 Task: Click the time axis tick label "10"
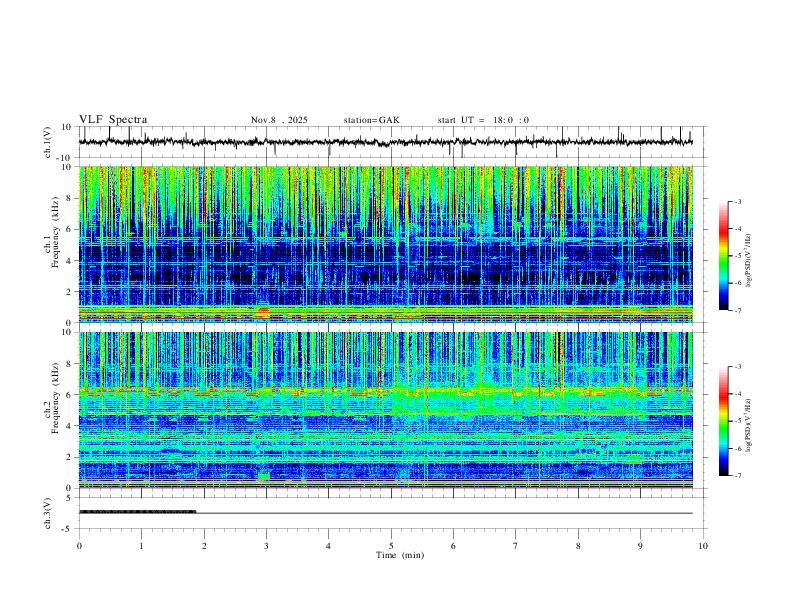pyautogui.click(x=703, y=546)
